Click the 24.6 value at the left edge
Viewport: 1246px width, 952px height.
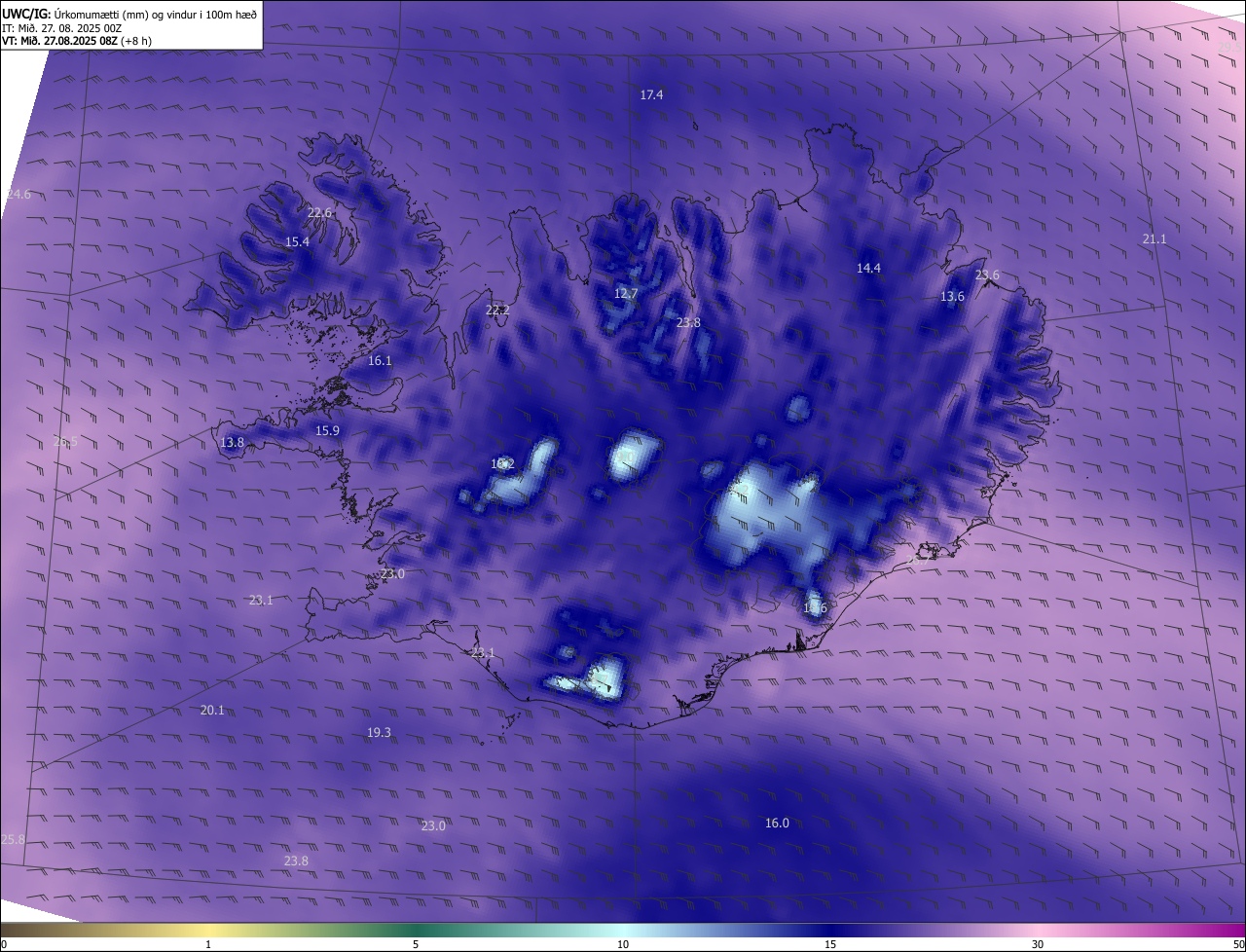click(18, 195)
